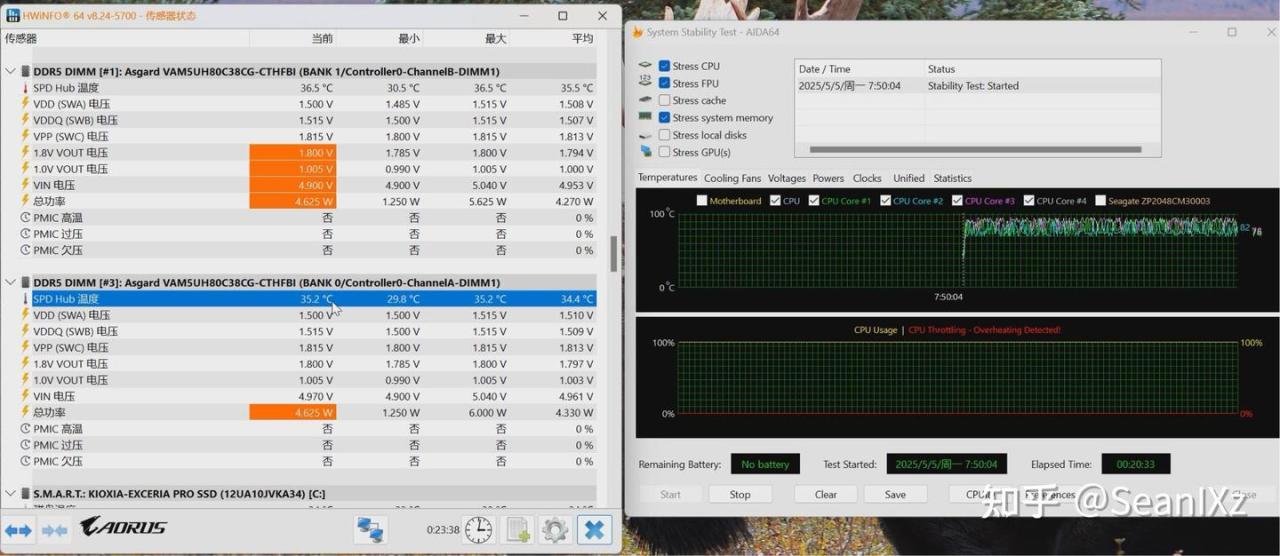Open the network remote monitoring icon in HWiNFO
The width and height of the screenshot is (1280, 556).
click(x=371, y=529)
